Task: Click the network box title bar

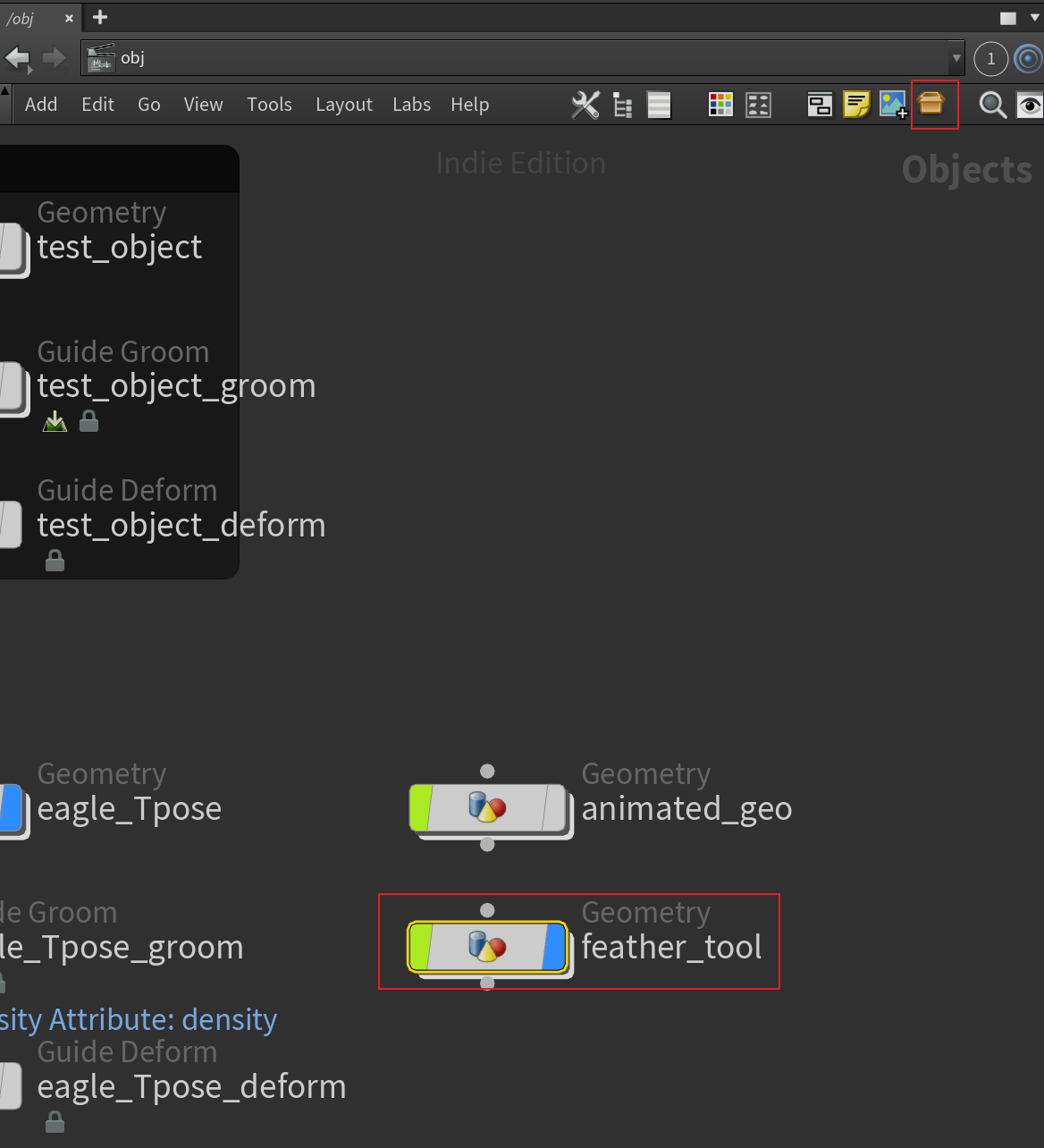Action: 119,168
